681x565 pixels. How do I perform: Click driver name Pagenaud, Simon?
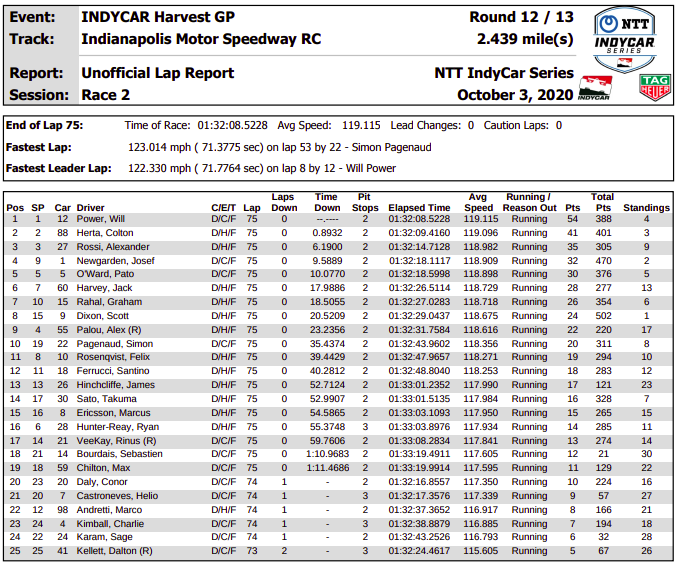coord(115,344)
